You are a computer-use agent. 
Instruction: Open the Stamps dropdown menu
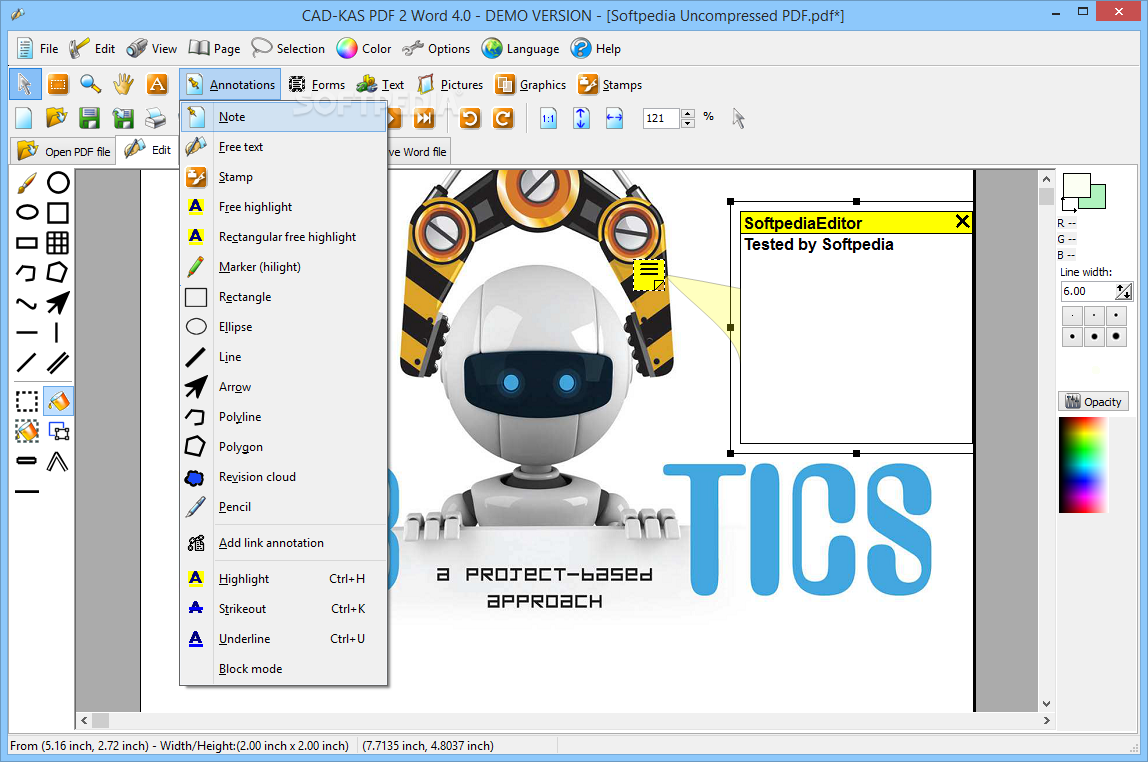click(610, 84)
